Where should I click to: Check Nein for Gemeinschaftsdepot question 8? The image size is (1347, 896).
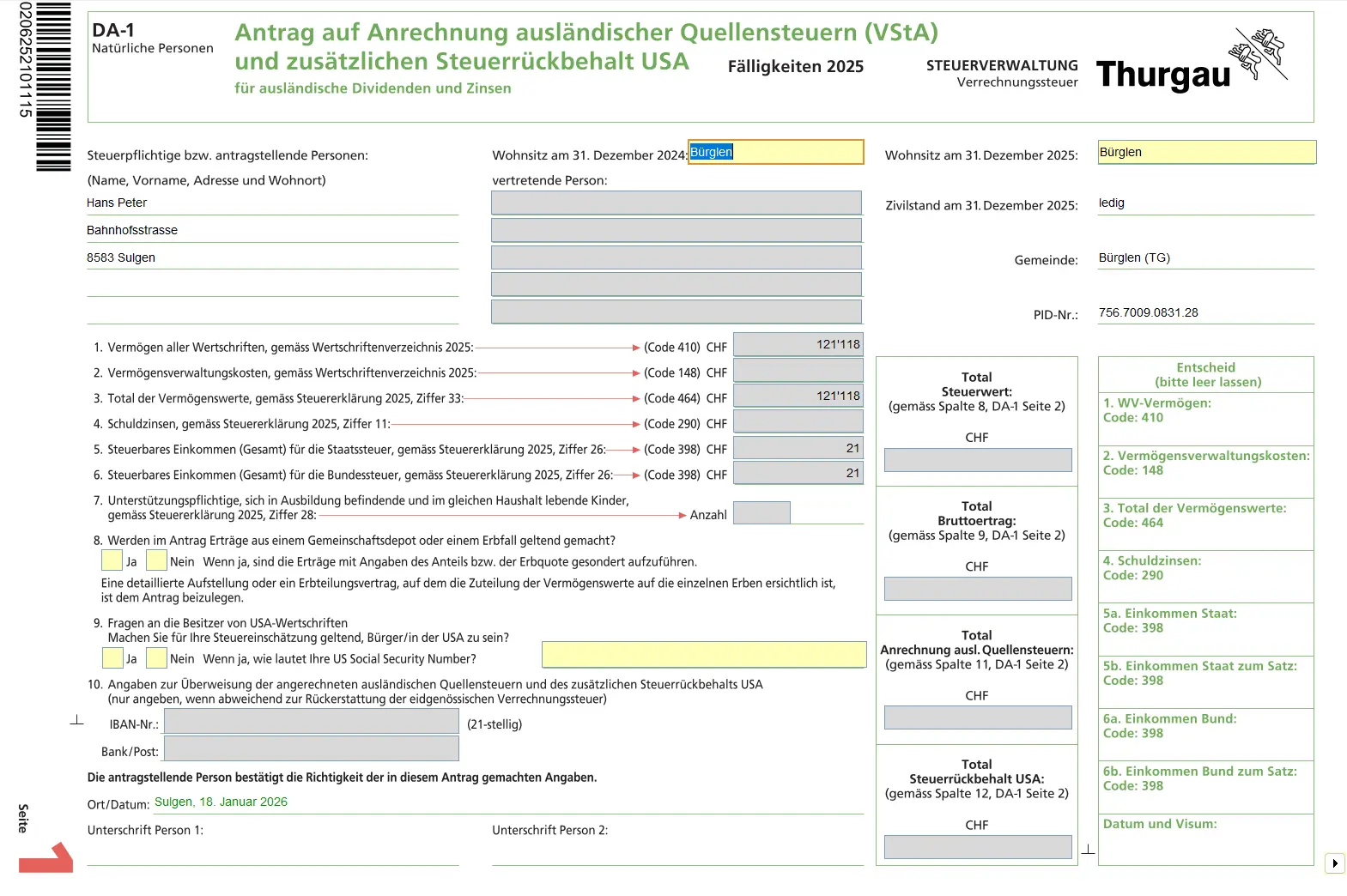click(x=156, y=560)
